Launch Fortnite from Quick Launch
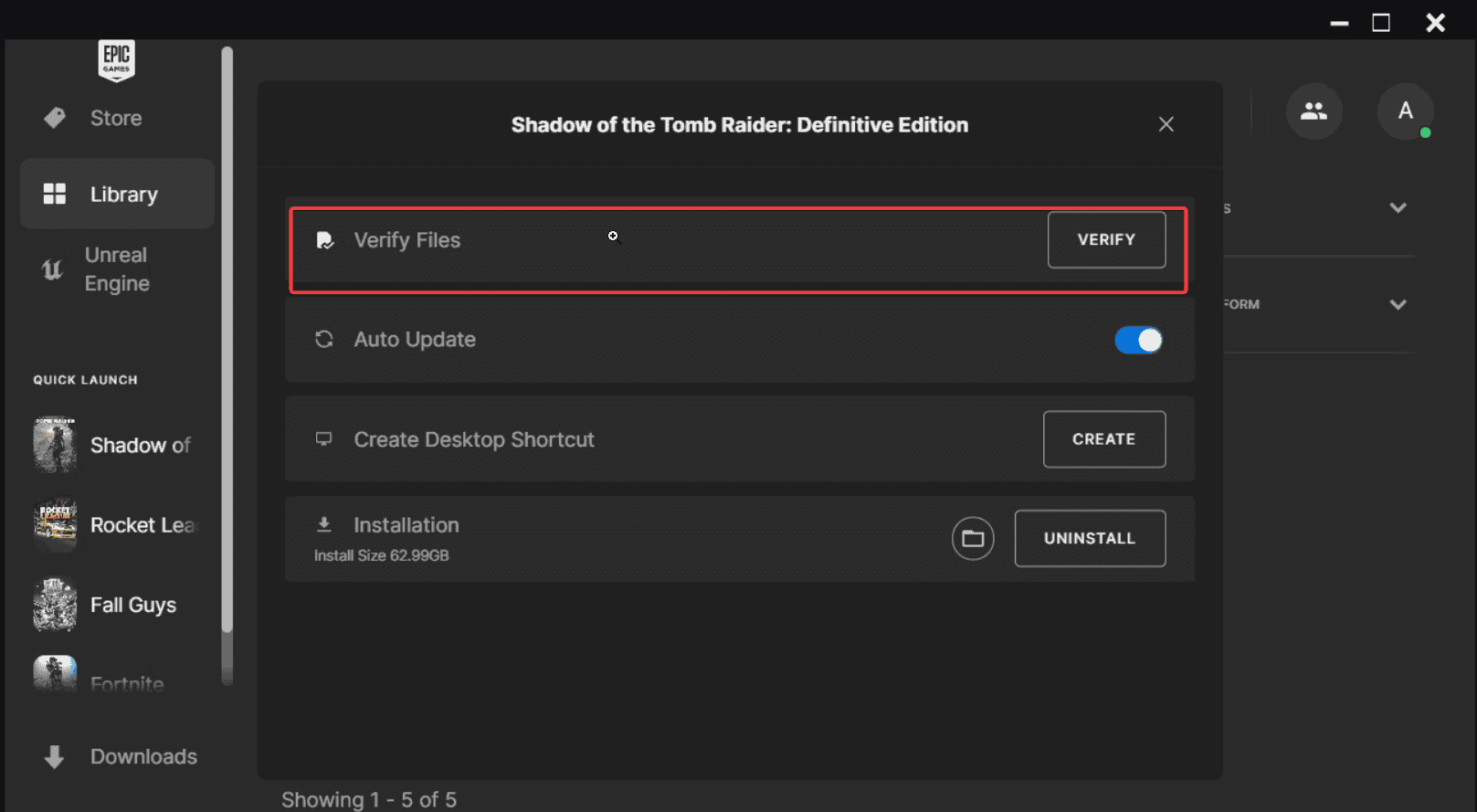1477x812 pixels. [x=127, y=683]
